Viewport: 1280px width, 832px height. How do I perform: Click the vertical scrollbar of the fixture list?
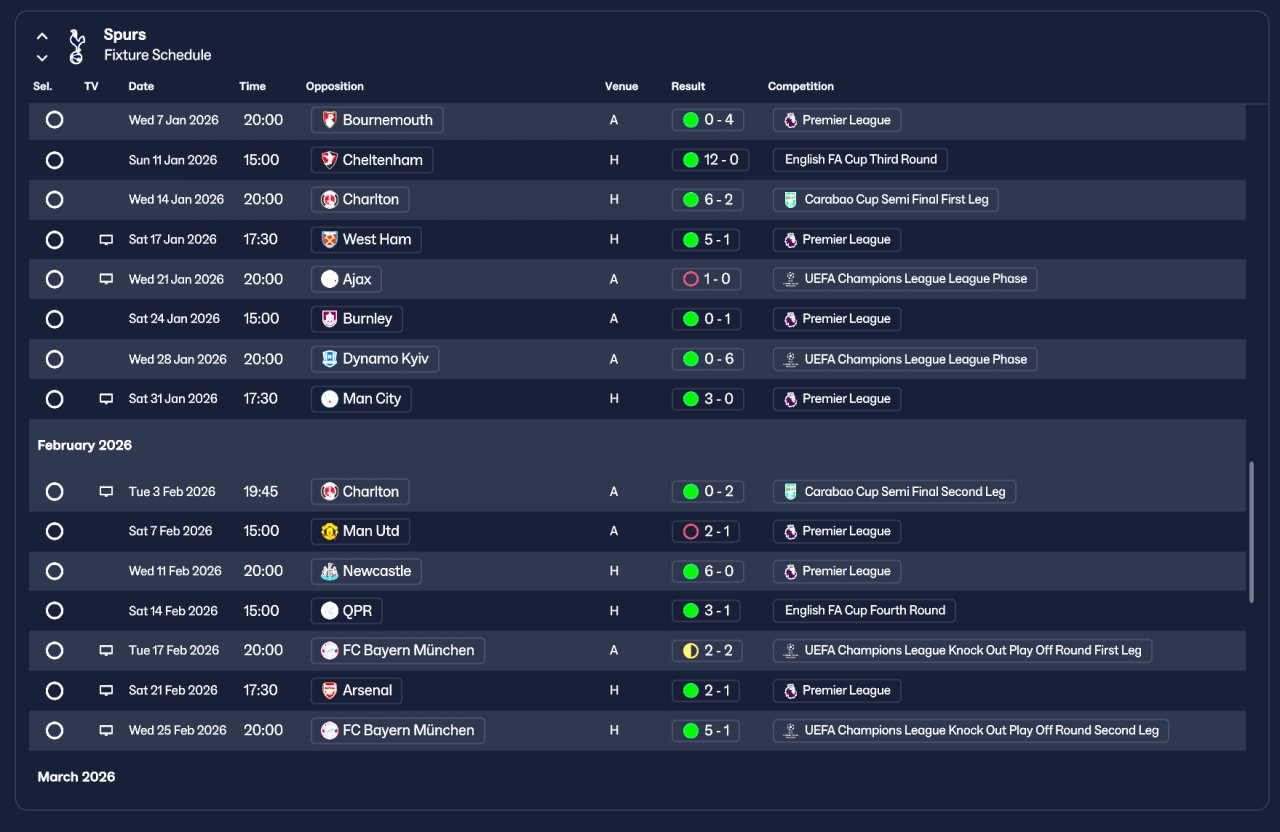[1250, 532]
